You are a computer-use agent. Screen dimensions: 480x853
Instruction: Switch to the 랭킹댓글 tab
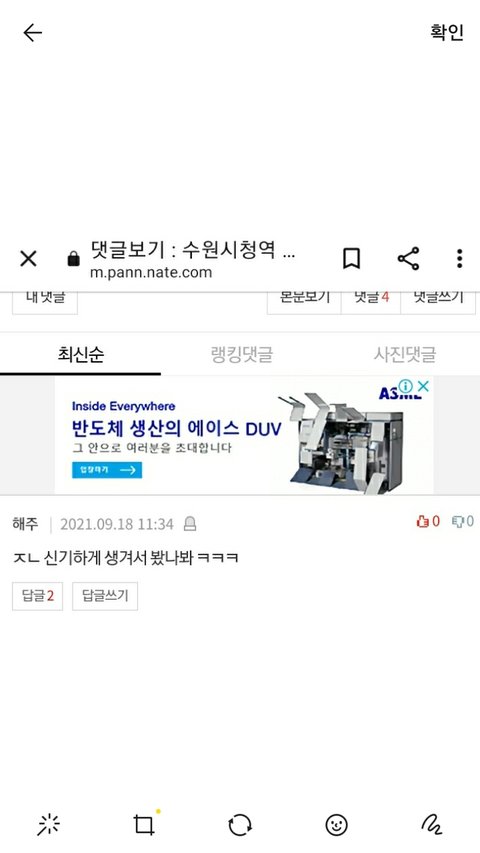point(241,355)
